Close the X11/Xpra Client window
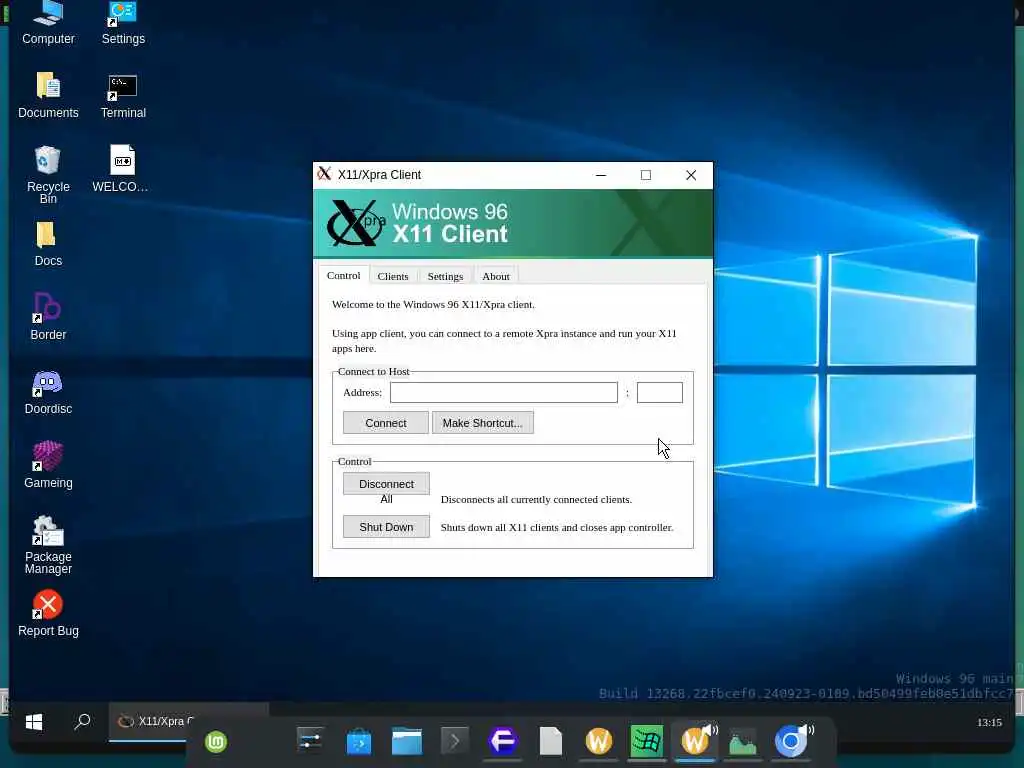 (691, 175)
